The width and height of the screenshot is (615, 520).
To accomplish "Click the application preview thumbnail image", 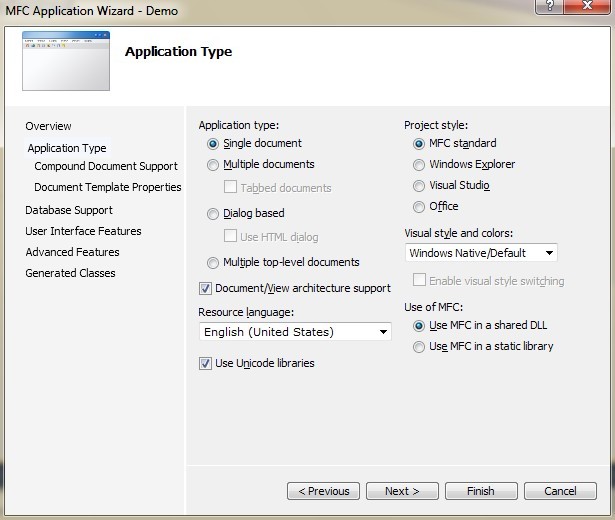I will pos(66,61).
